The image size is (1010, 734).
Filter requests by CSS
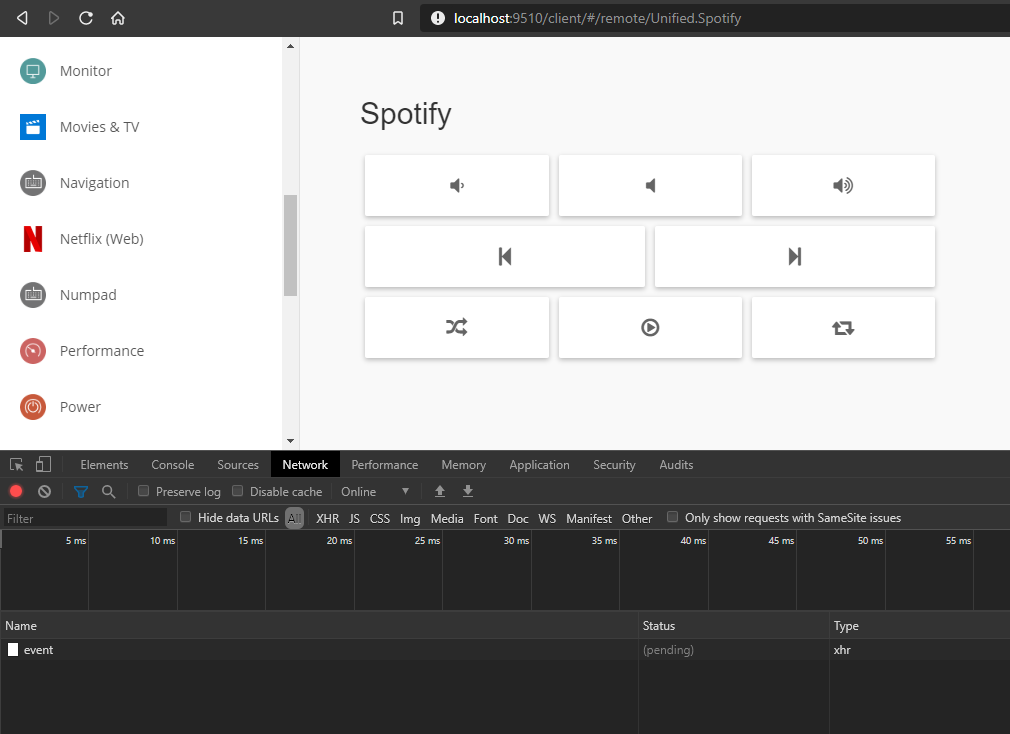[x=380, y=518]
